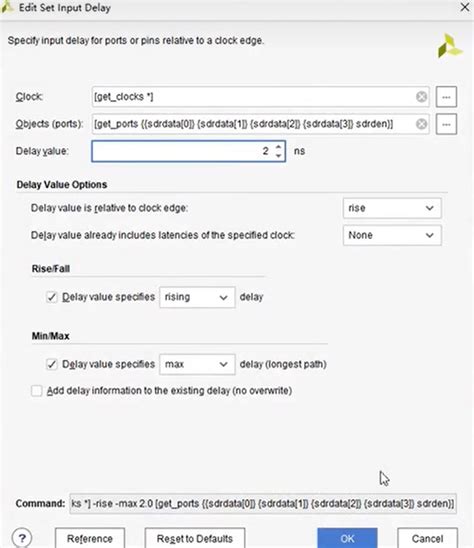The image size is (474, 548).
Task: Uncheck Rise/Fall delay value specifies checkbox
Action: [x=52, y=297]
